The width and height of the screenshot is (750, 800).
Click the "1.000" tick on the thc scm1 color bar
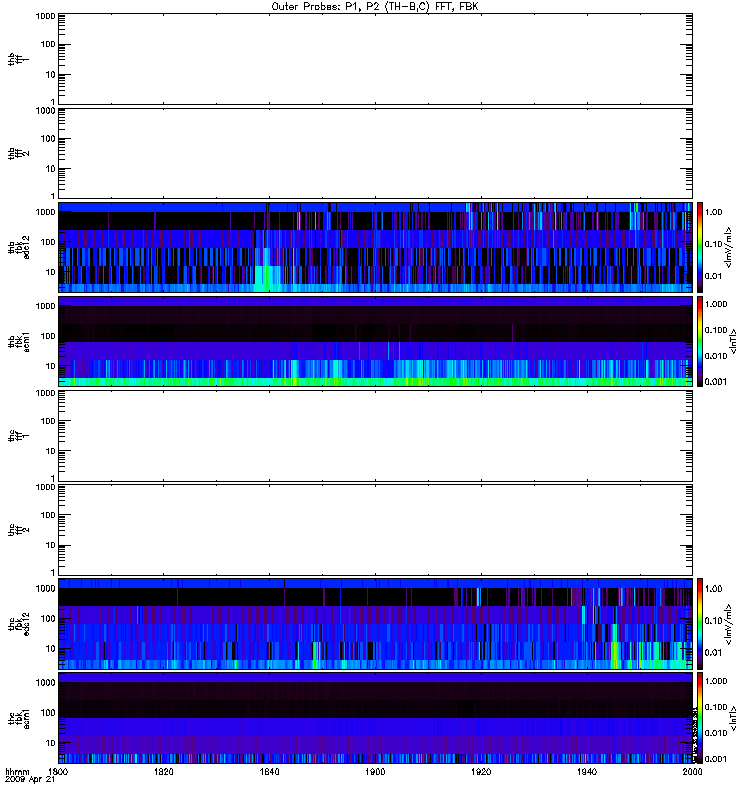click(x=716, y=681)
